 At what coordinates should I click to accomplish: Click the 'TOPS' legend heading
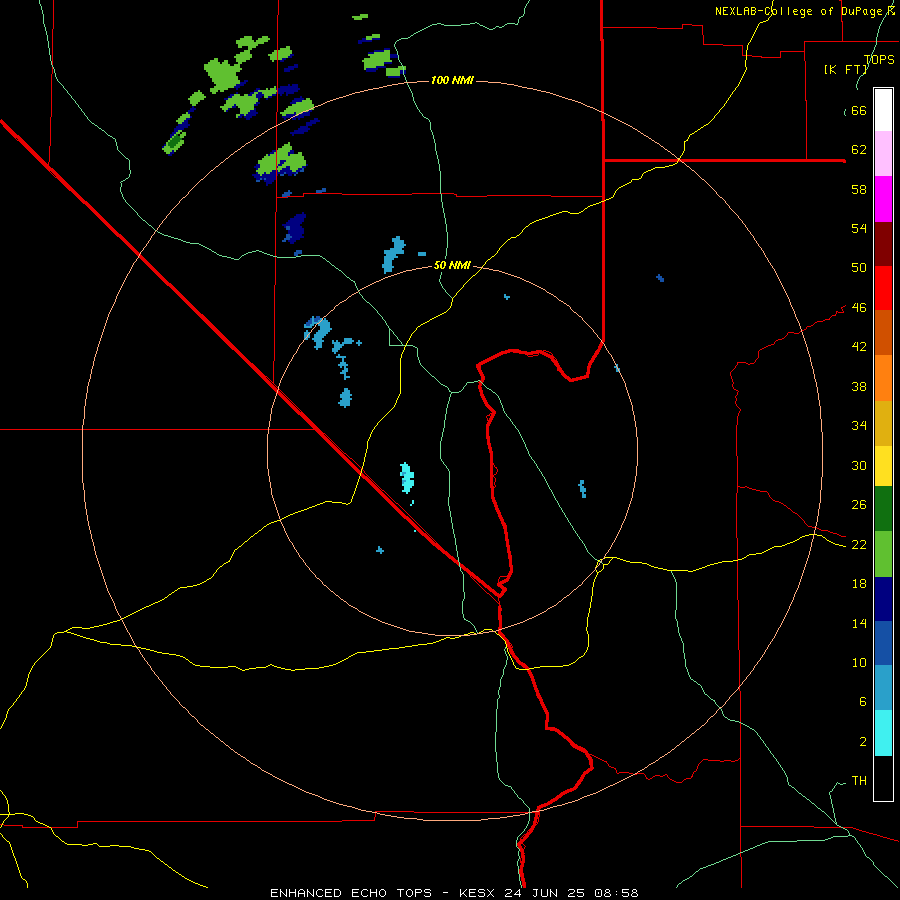tap(879, 60)
